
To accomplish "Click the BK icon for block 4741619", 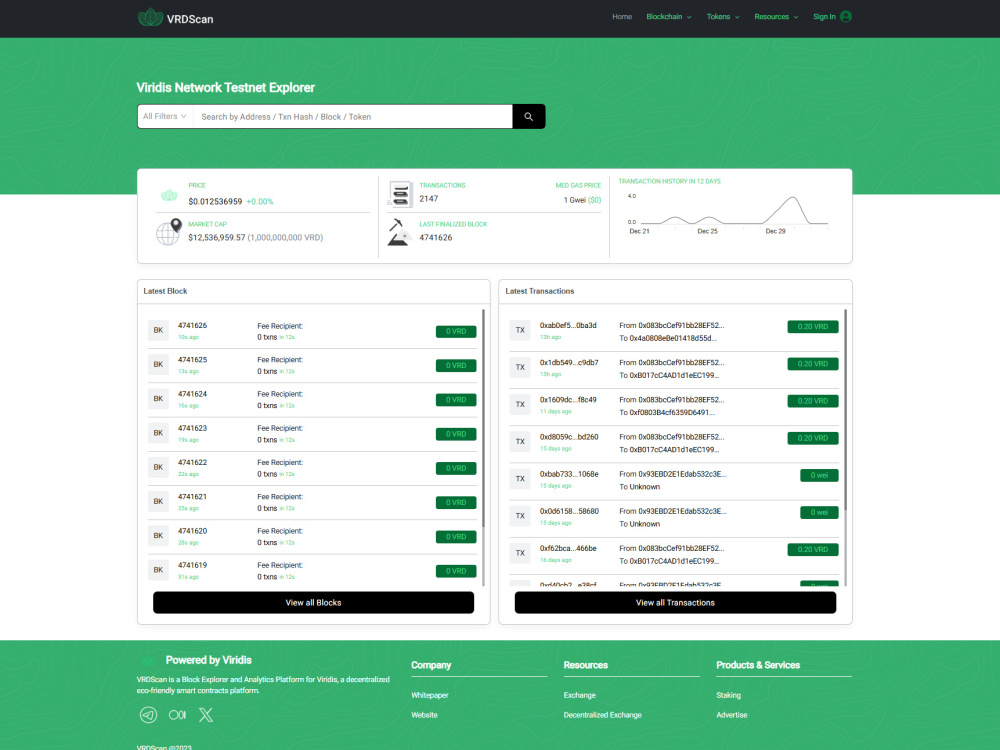I will tap(158, 570).
